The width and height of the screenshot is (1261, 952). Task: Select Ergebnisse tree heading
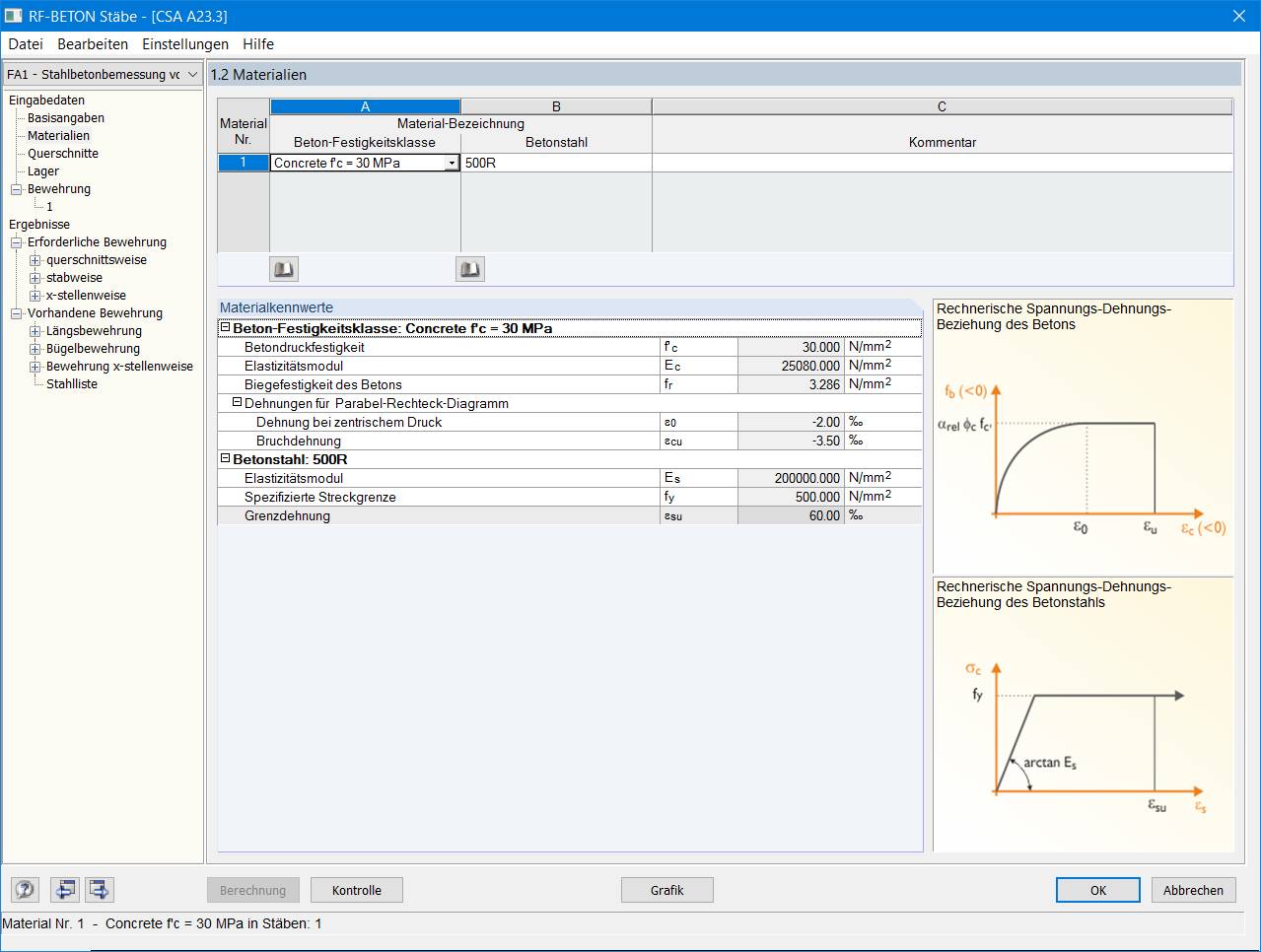click(x=39, y=225)
